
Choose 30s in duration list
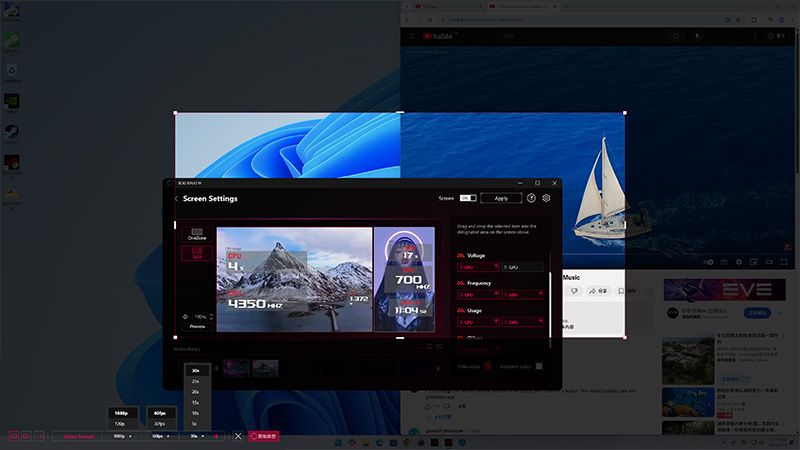point(195,370)
